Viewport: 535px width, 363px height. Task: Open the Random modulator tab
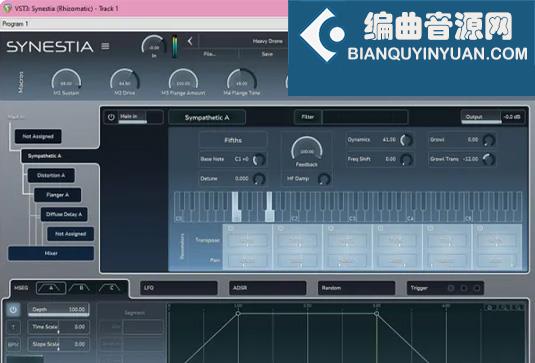[x=356, y=288]
